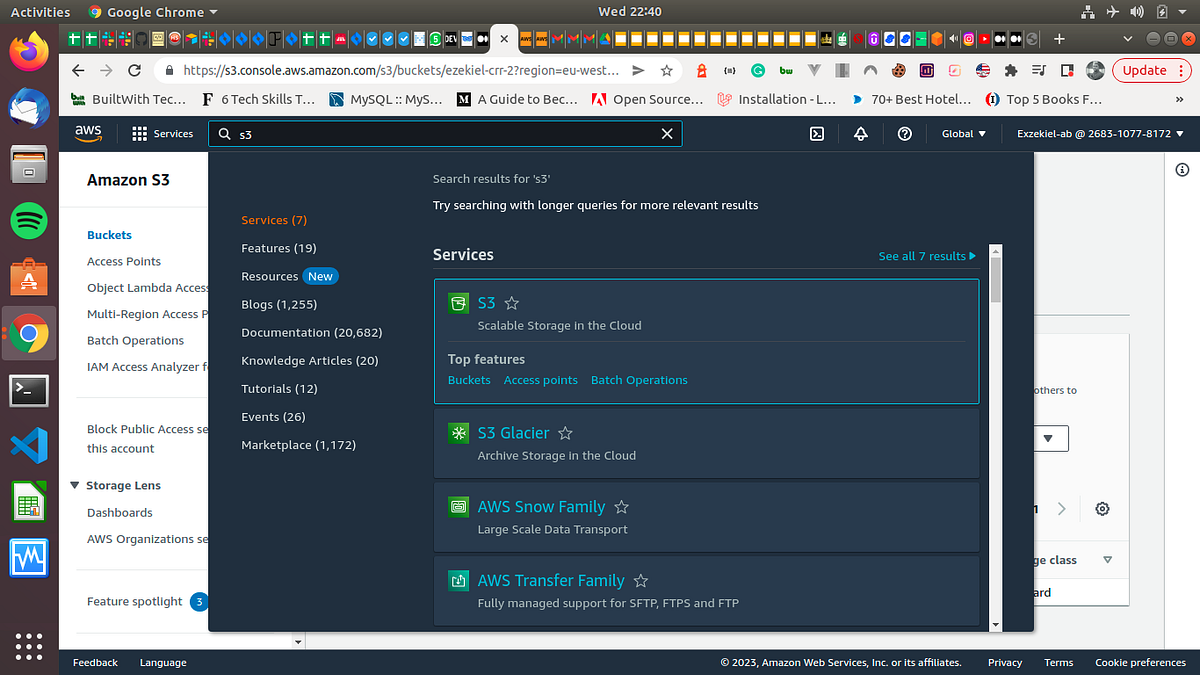Select Knowledge Articles (20) category
Image resolution: width=1200 pixels, height=675 pixels.
point(310,360)
